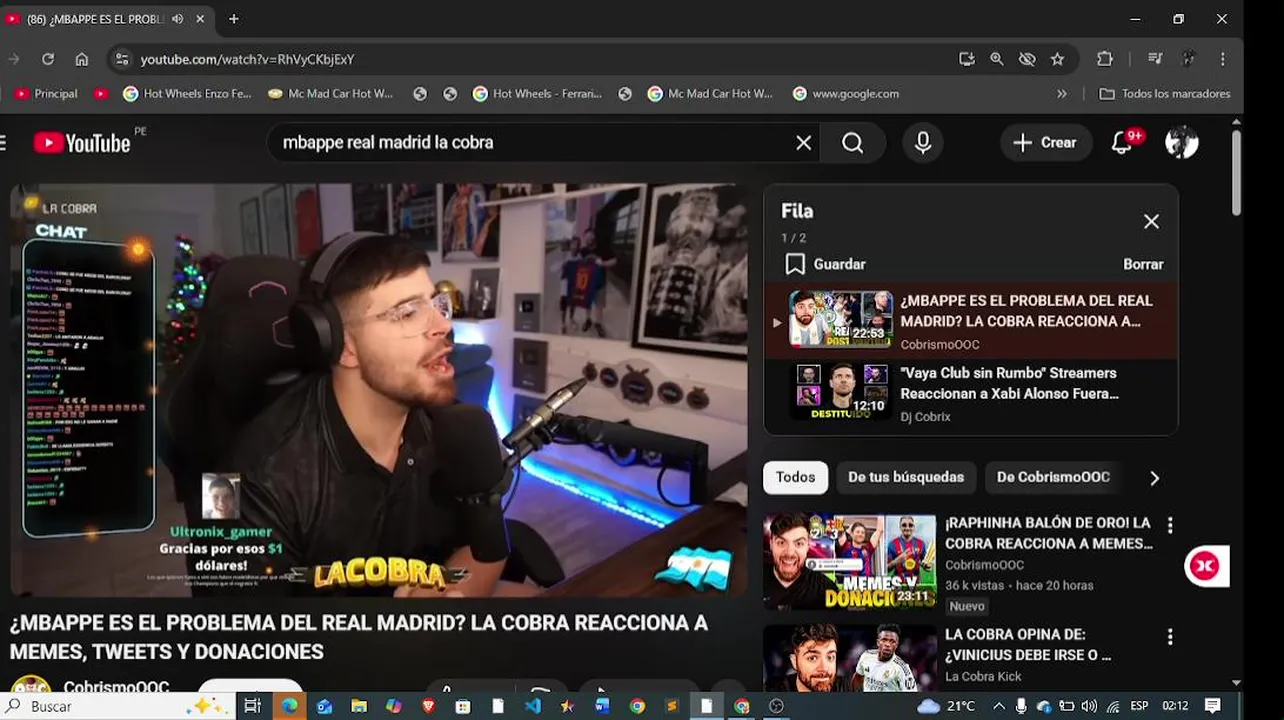
Task: Clear the queue with Borrar
Action: coord(1143,264)
